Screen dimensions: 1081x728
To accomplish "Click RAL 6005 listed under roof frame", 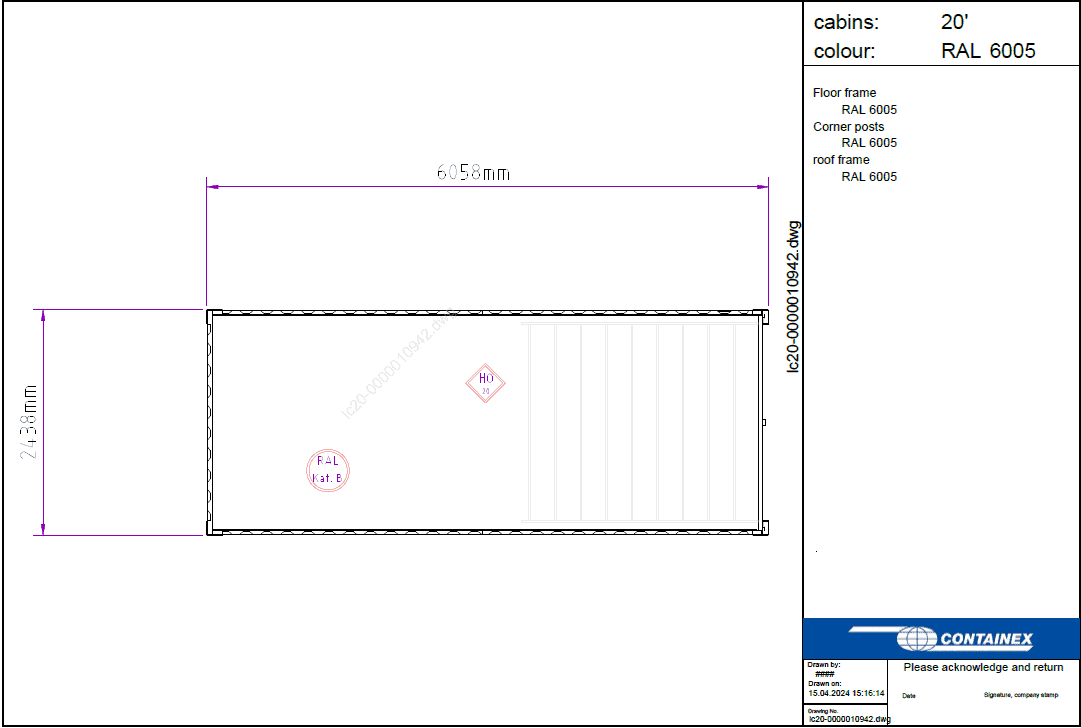I will click(869, 176).
